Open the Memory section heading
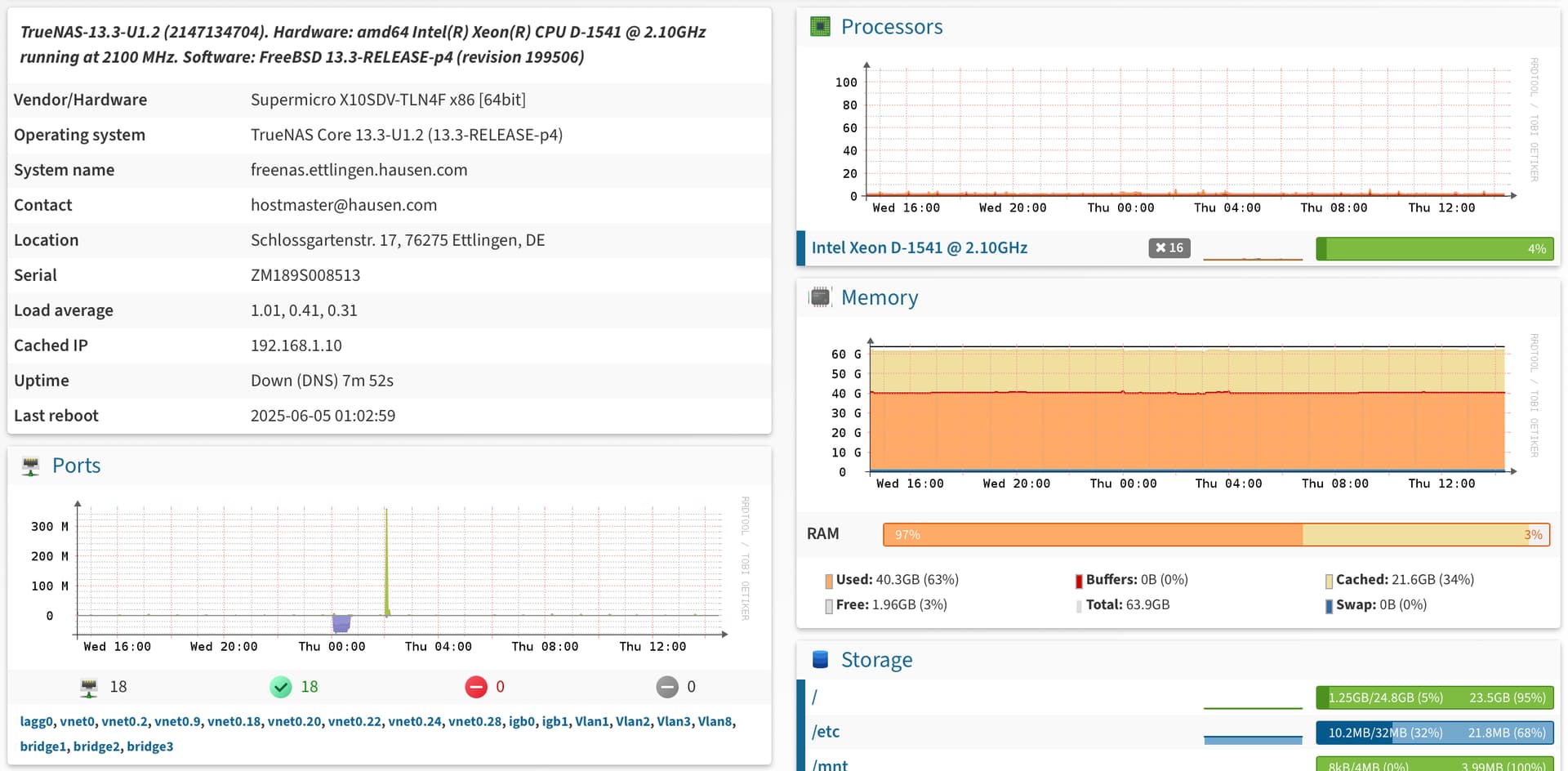This screenshot has height=771, width=1568. click(x=880, y=297)
